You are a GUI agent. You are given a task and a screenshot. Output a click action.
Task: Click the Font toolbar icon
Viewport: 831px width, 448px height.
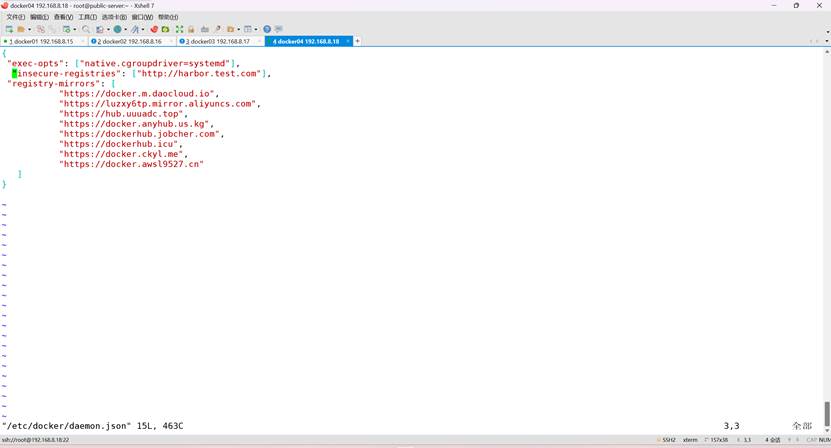click(135, 29)
